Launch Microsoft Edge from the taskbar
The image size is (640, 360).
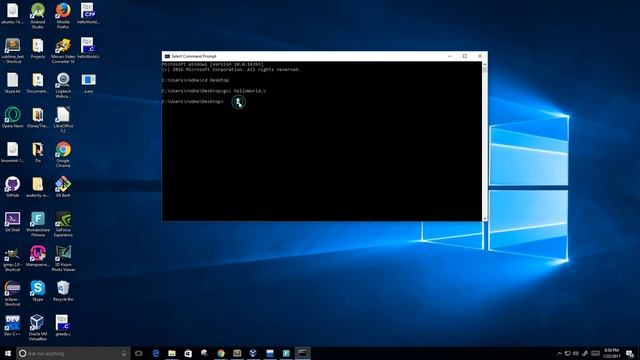pos(156,353)
